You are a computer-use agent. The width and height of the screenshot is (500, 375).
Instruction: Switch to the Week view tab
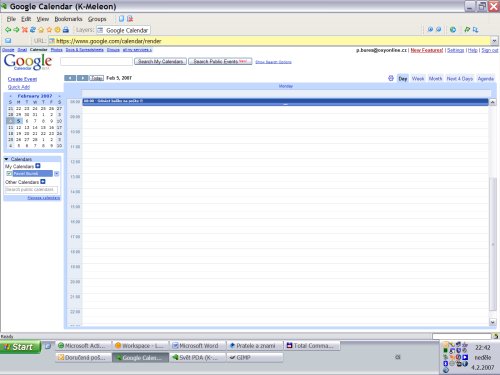click(418, 79)
